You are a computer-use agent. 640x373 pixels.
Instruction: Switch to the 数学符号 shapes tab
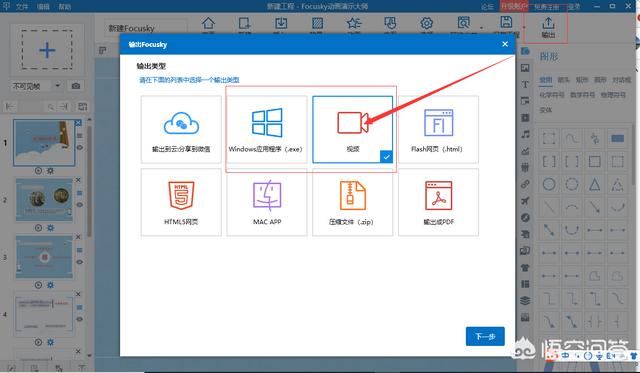coord(582,95)
